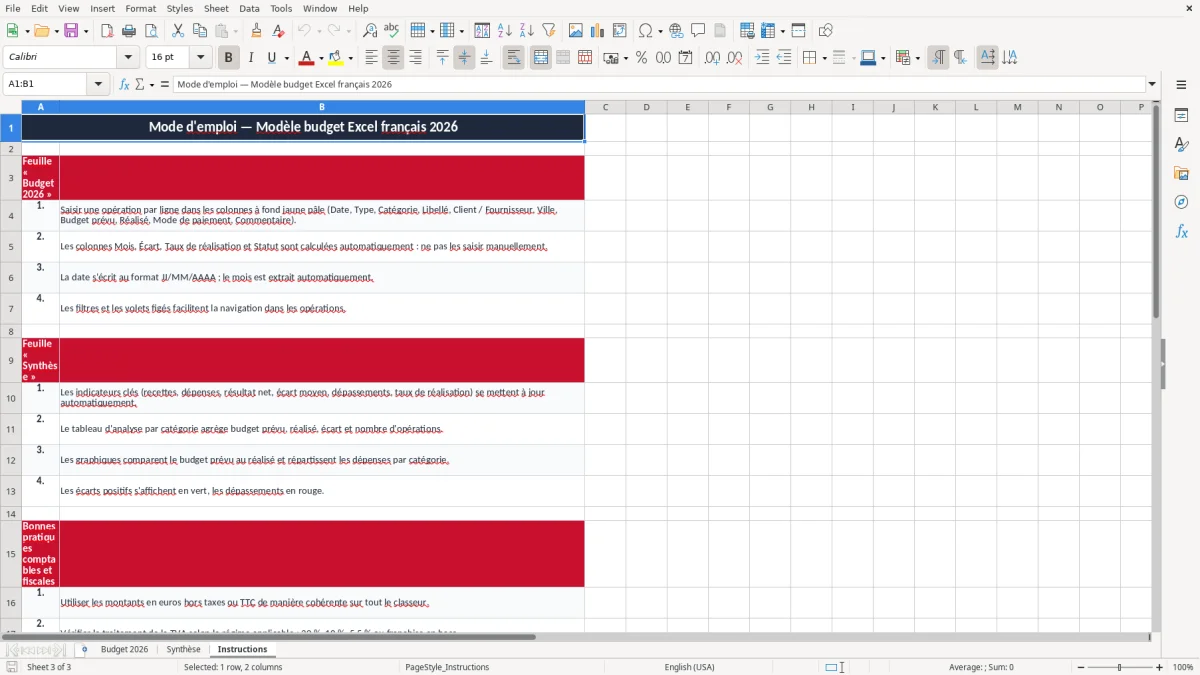This screenshot has height=675, width=1200.
Task: Click the Print icon
Action: click(x=129, y=31)
